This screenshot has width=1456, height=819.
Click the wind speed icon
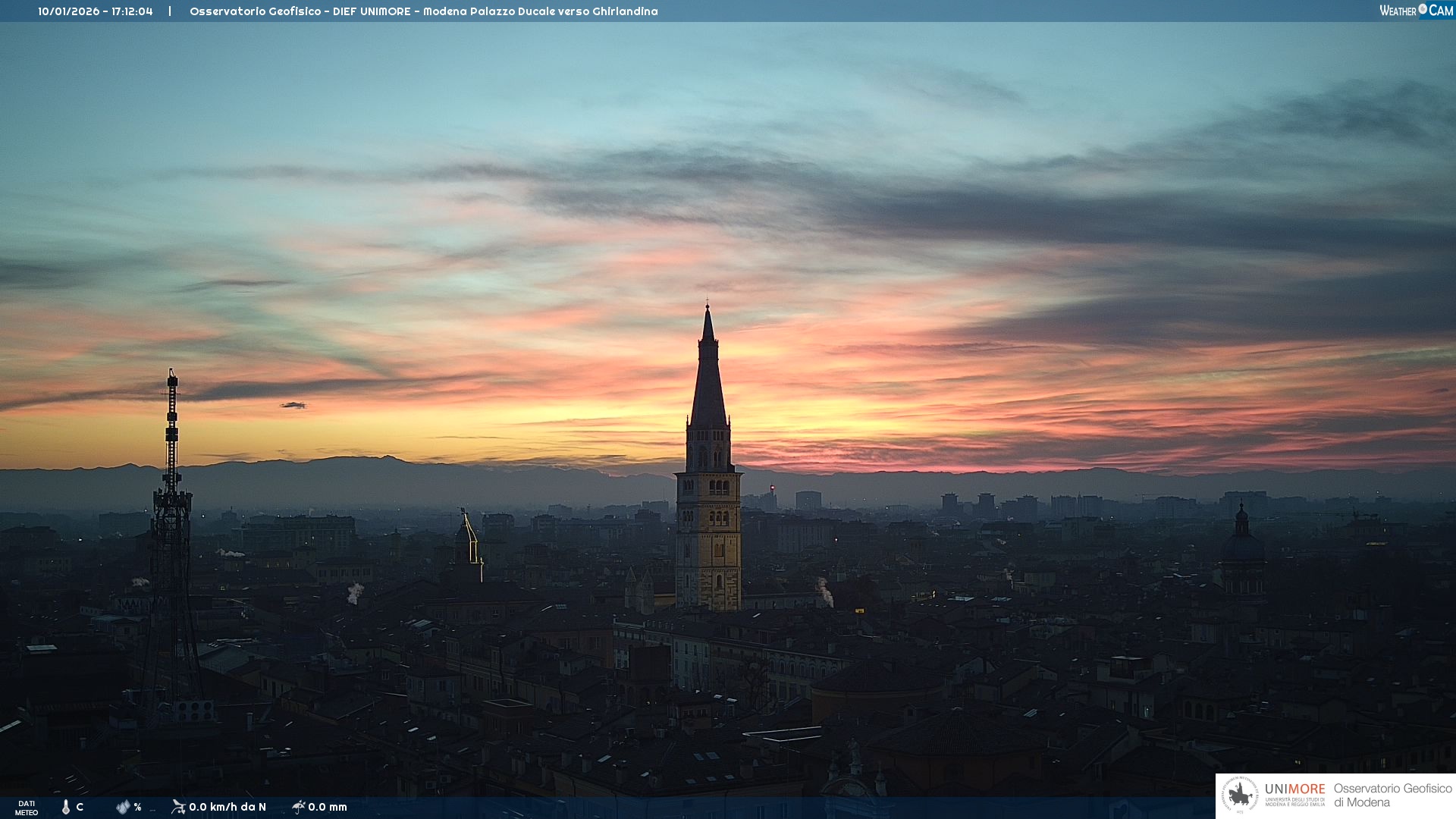(x=178, y=807)
